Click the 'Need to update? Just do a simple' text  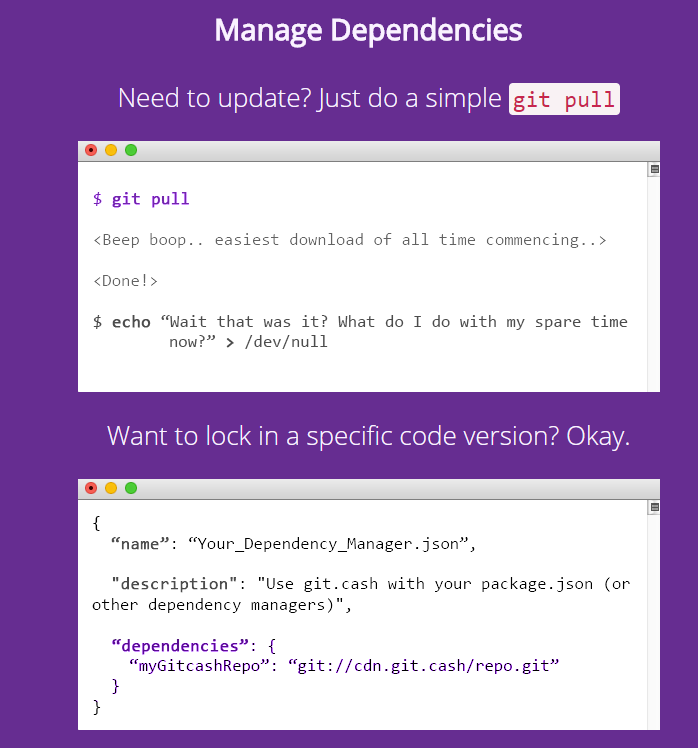point(310,99)
